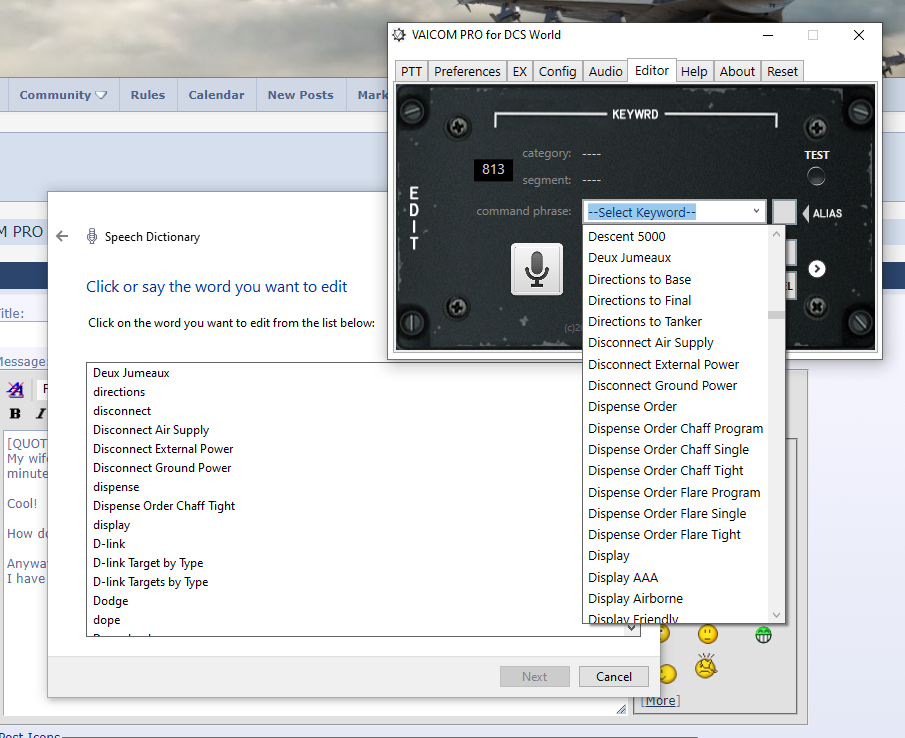Click 'Disconnect Air Supply' in Speech Dictionary
This screenshot has height=738, width=905.
[x=151, y=430]
